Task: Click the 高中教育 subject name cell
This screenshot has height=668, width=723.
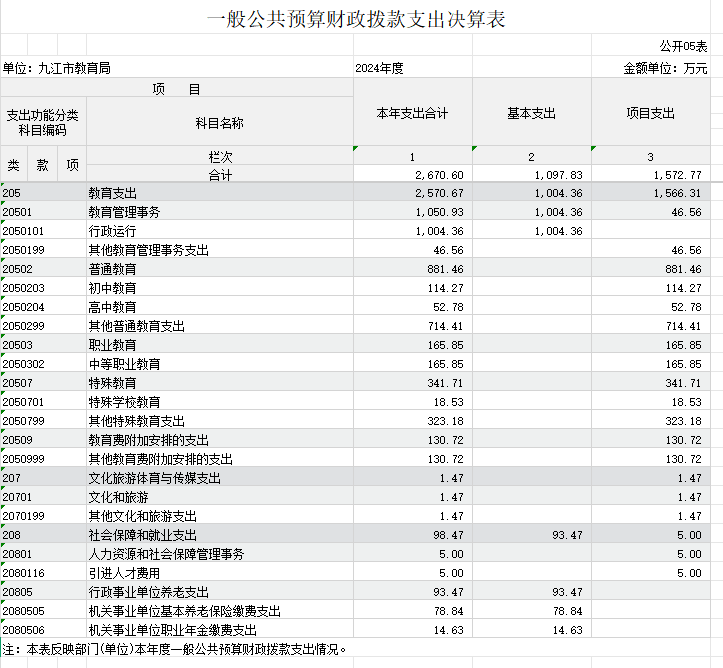Action: [112, 307]
